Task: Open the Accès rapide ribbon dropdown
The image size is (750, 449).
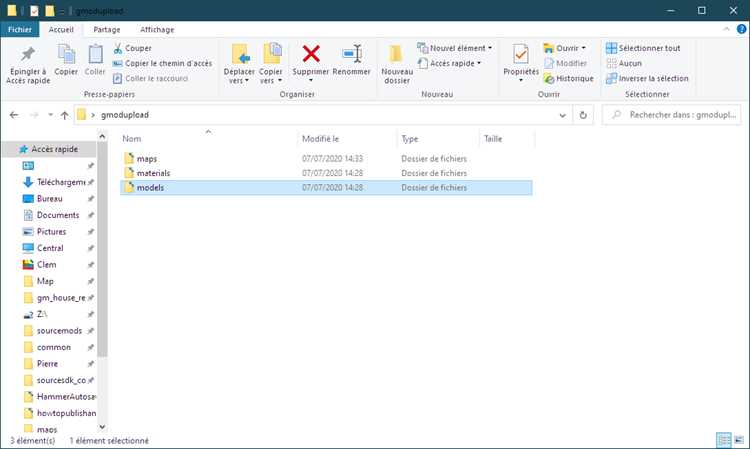Action: (450, 63)
